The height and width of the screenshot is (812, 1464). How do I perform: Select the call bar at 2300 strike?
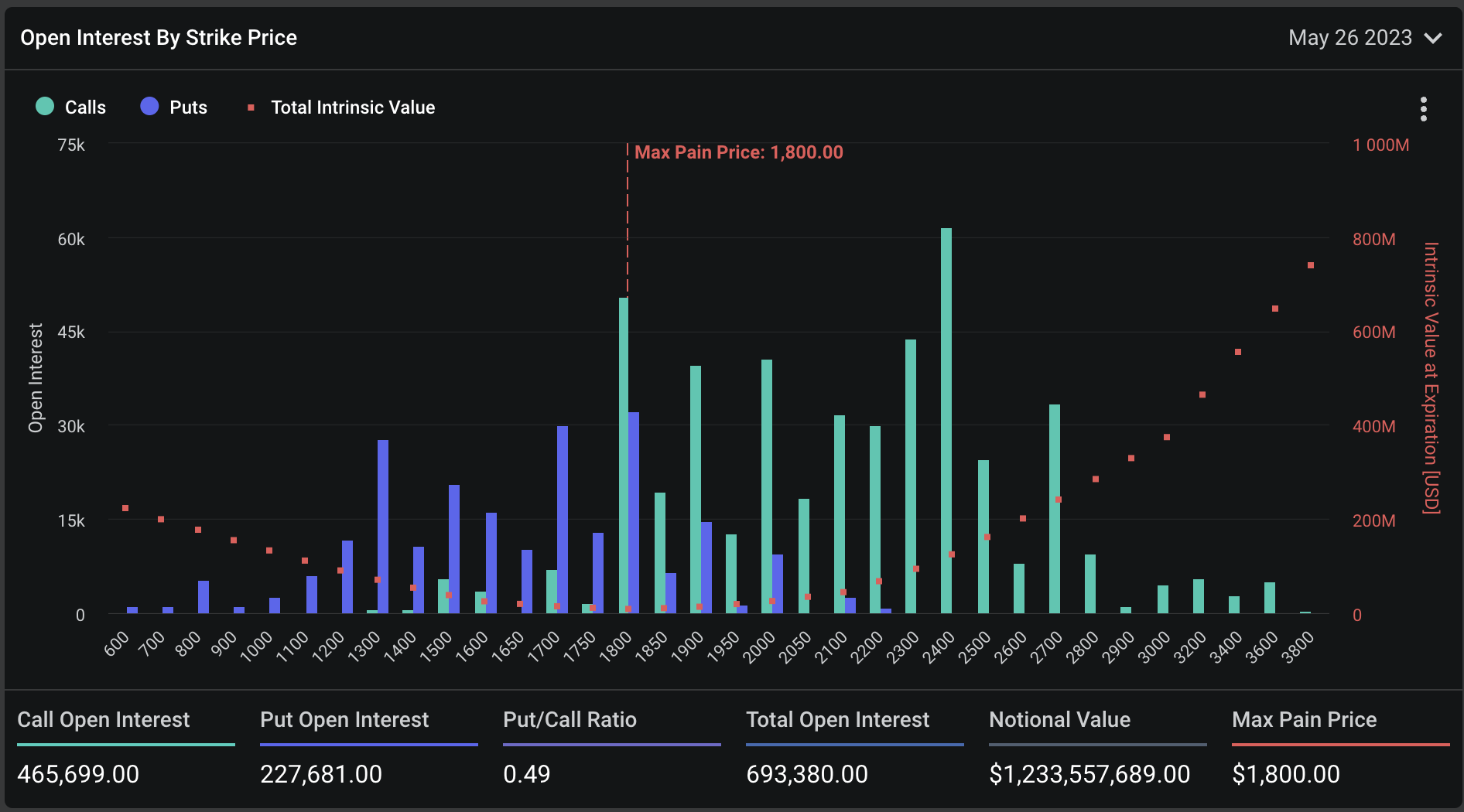click(911, 476)
